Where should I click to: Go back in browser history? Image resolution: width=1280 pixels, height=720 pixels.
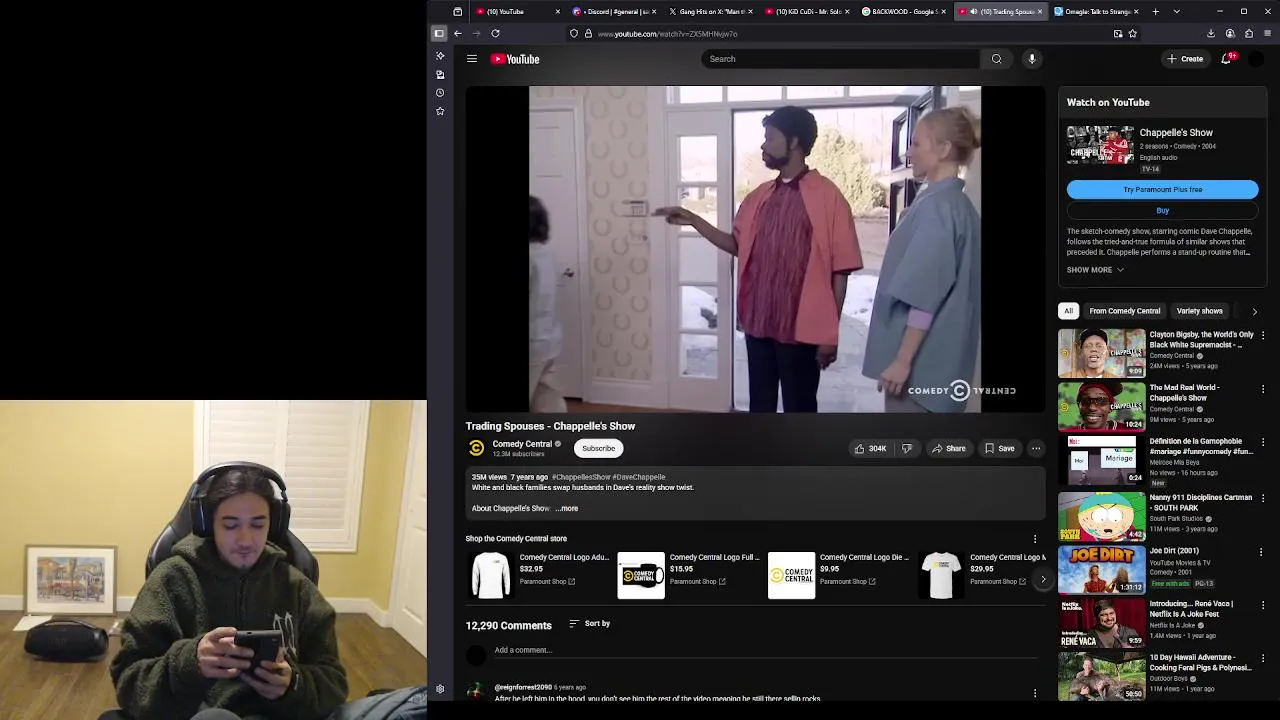pyautogui.click(x=458, y=33)
